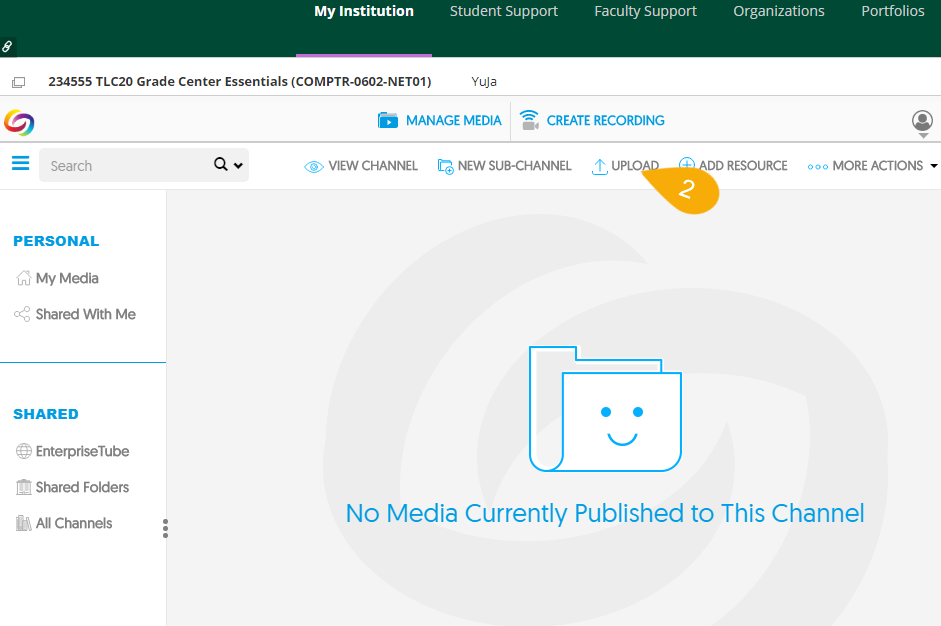Click New Sub-Channel
The width and height of the screenshot is (941, 626).
[504, 166]
